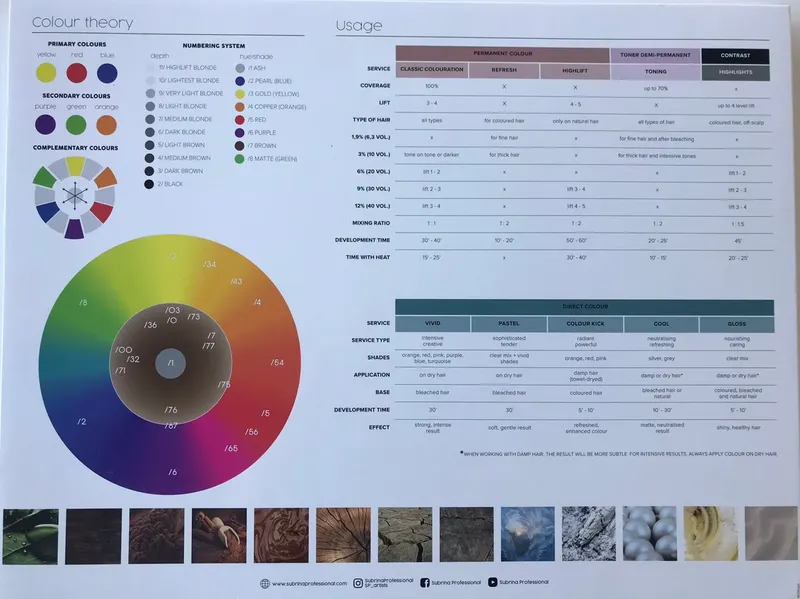
Task: Select the blue primary colour circle
Action: click(x=107, y=73)
